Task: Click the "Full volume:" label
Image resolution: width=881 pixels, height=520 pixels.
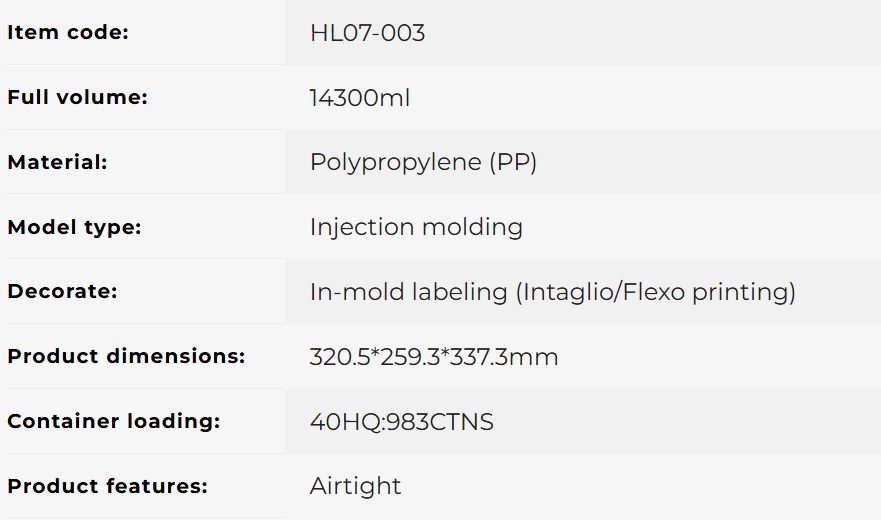Action: pyautogui.click(x=77, y=97)
